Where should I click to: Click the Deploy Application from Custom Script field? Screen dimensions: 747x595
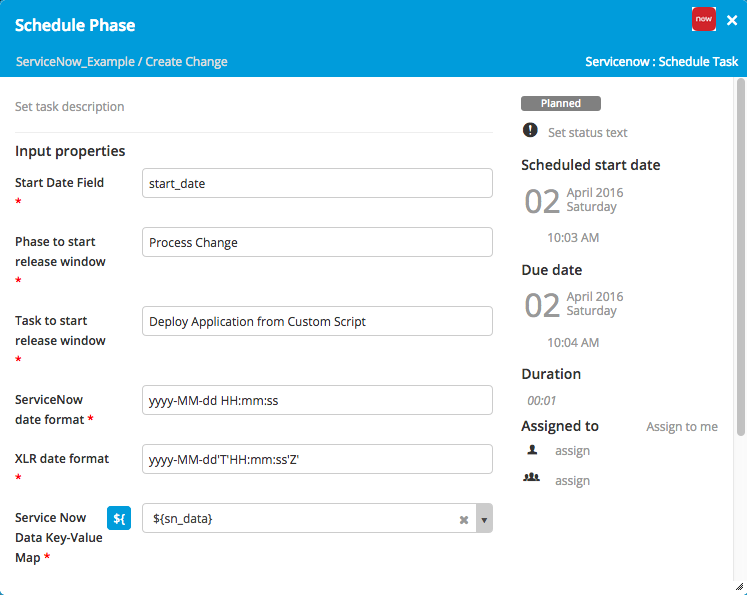coord(317,321)
